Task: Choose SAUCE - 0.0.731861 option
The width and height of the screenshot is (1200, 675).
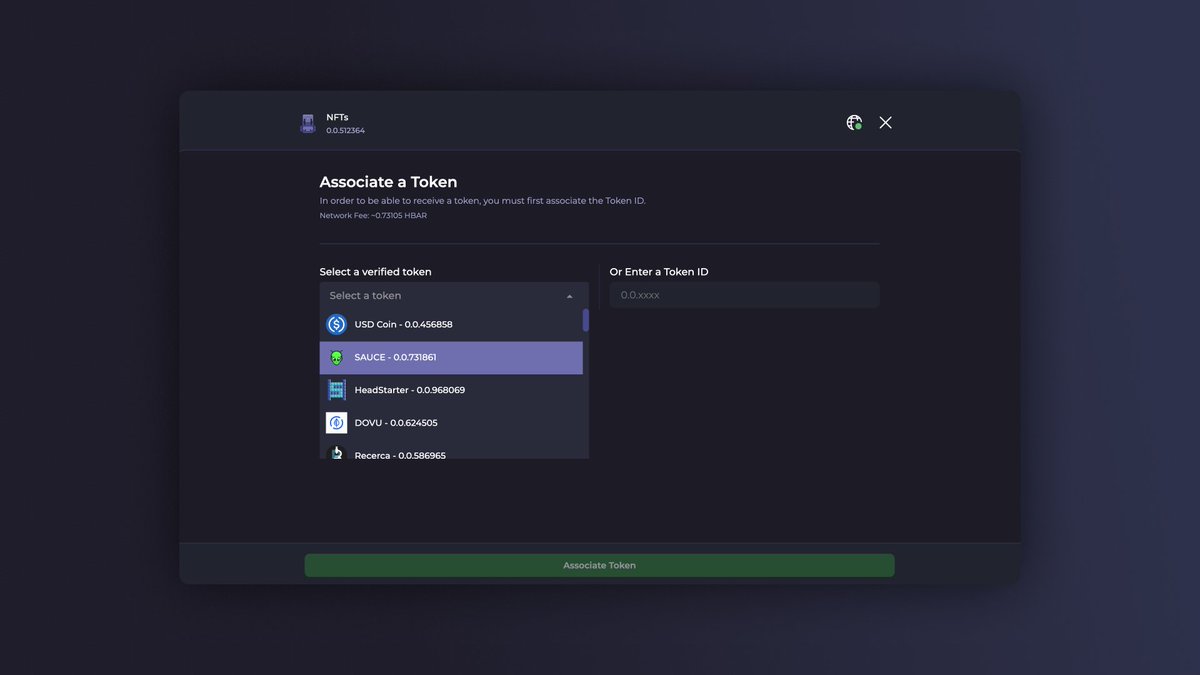Action: coord(451,358)
